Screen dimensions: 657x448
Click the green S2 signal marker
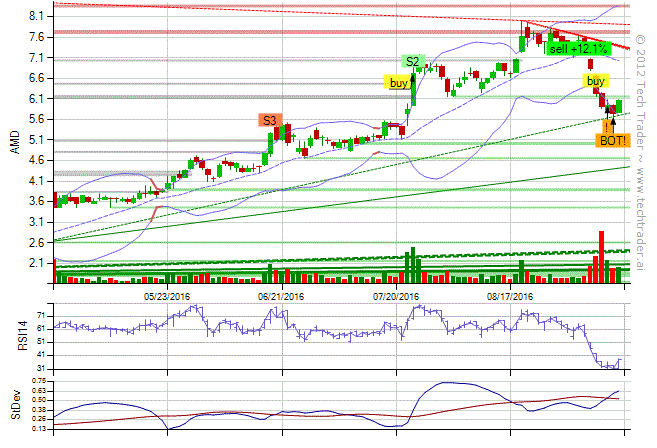click(412, 61)
